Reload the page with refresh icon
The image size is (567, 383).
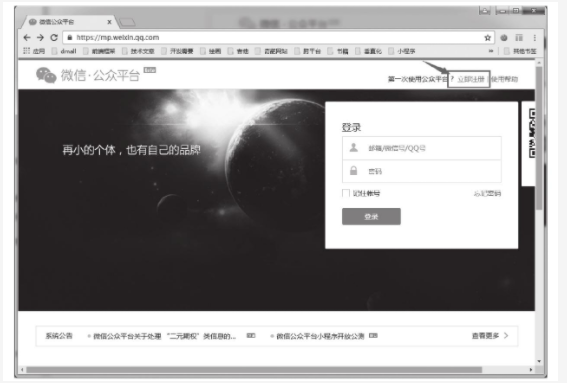54,38
